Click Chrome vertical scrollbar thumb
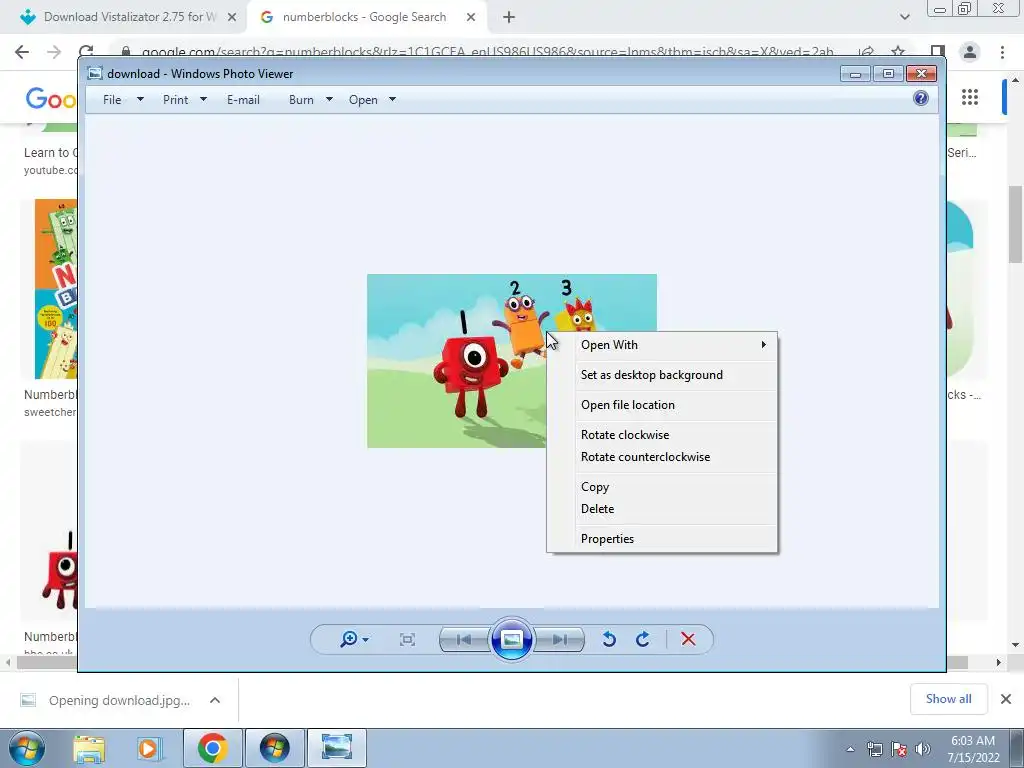 coord(1016,224)
